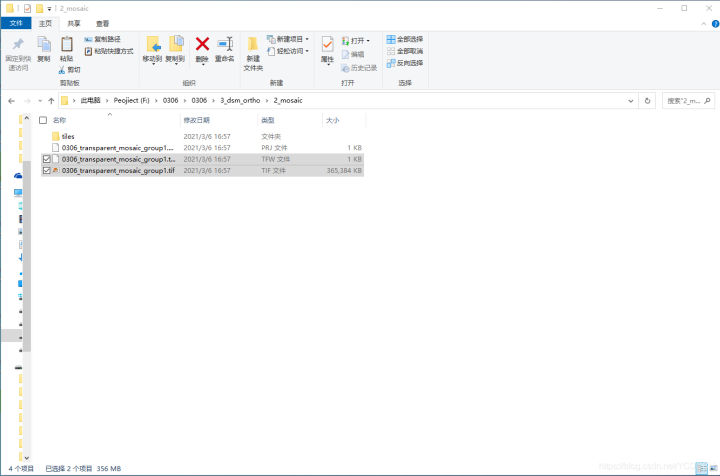720x476 pixels.
Task: Open Properties (属性) of selection
Action: [x=327, y=50]
